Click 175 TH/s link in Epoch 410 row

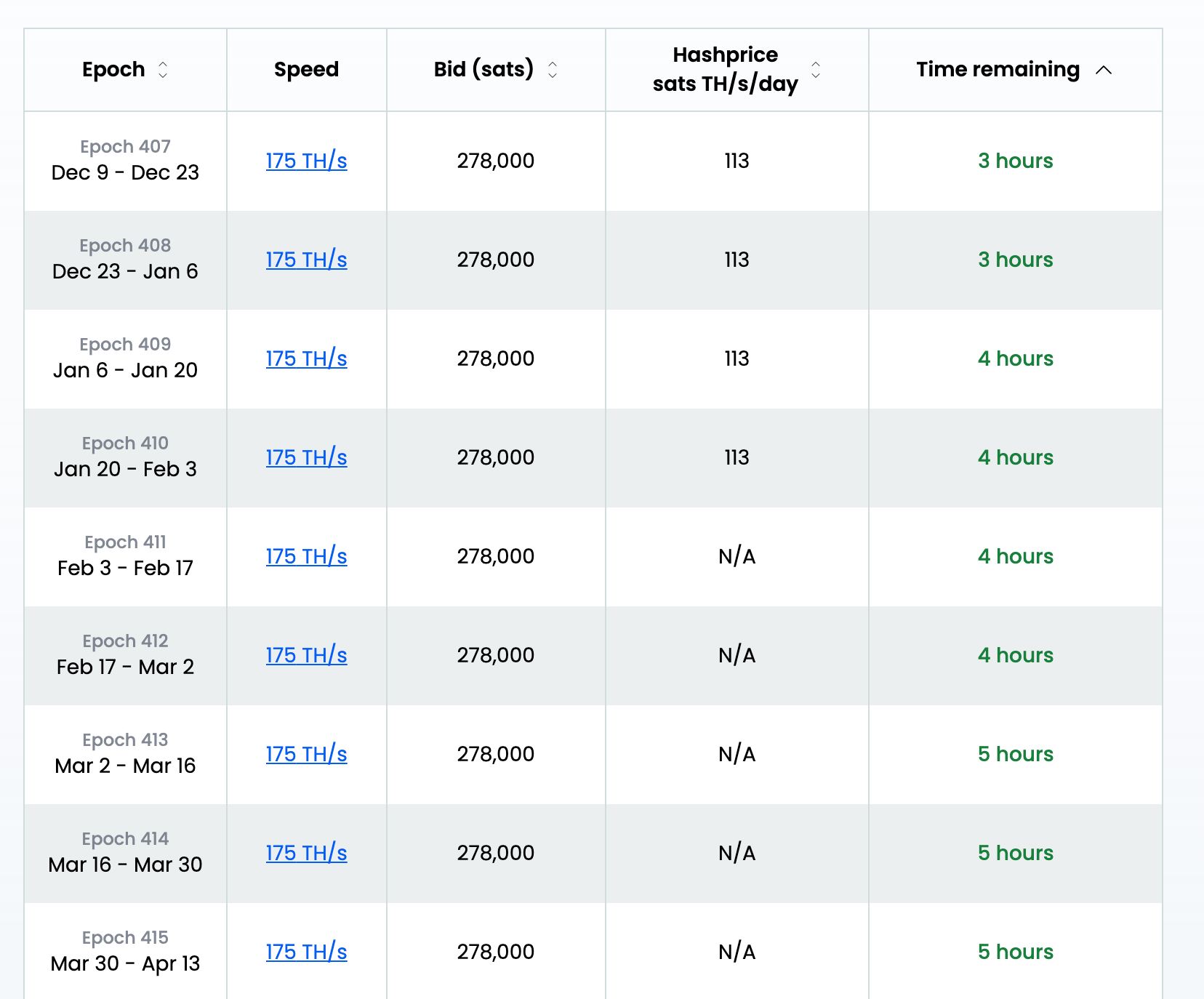point(306,457)
